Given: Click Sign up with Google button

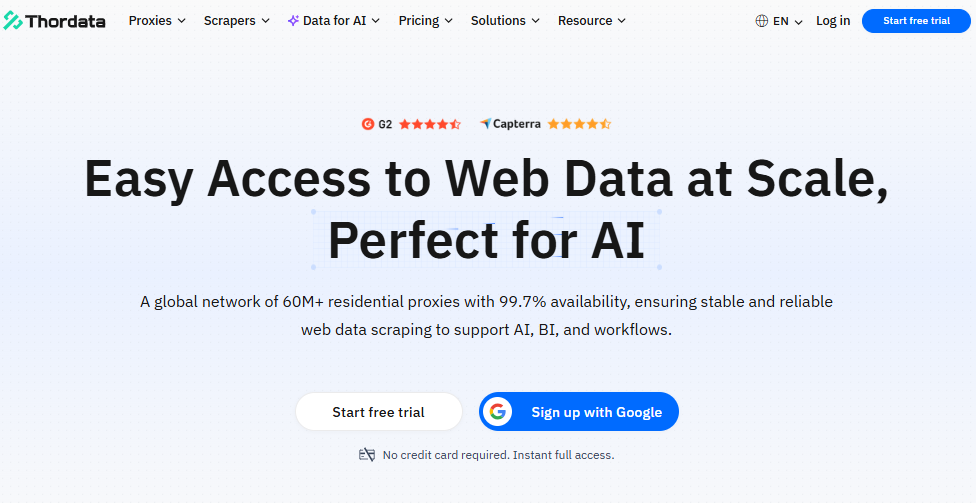Looking at the screenshot, I should [x=596, y=412].
